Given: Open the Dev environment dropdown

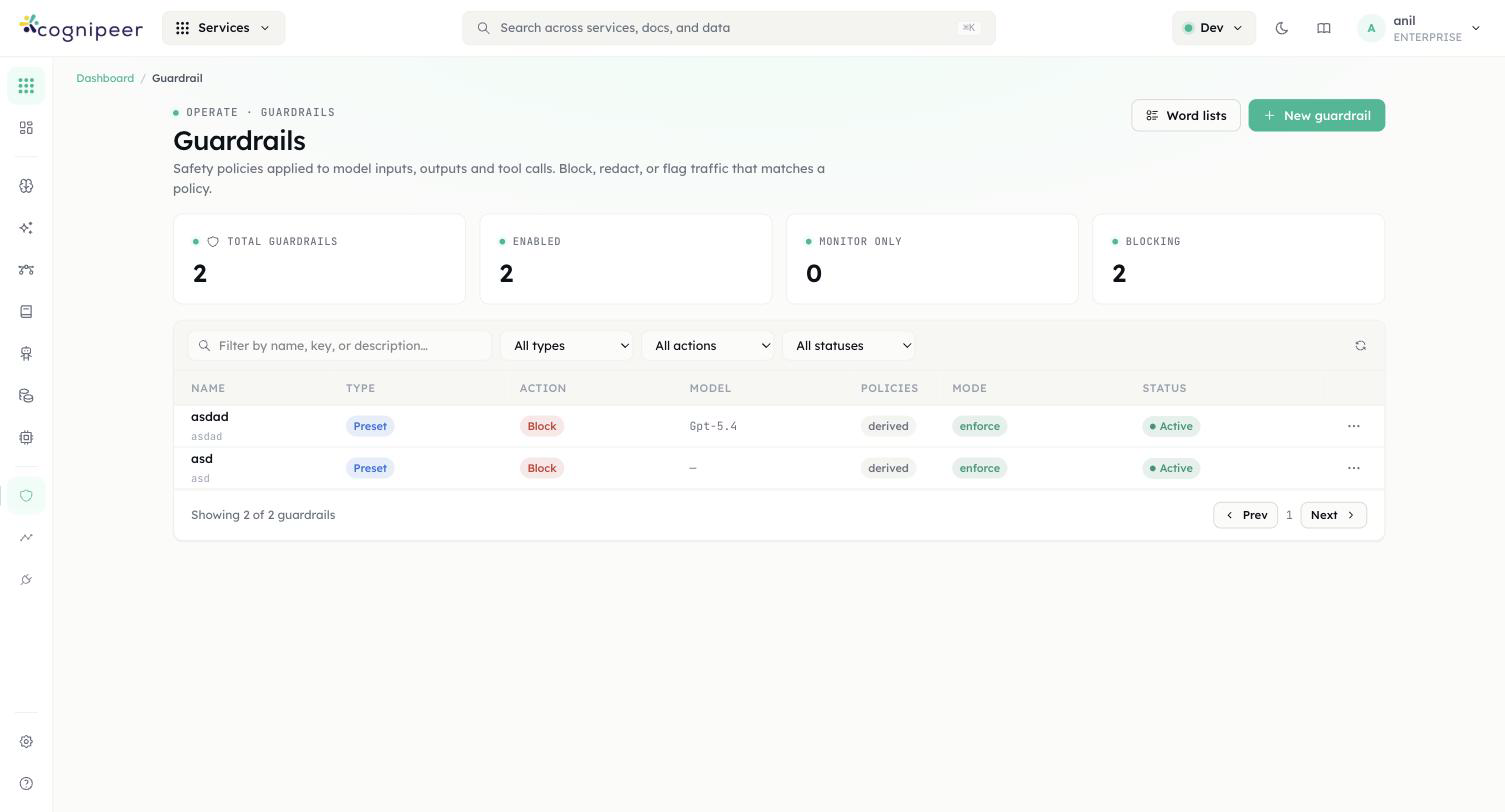Looking at the screenshot, I should point(1213,28).
